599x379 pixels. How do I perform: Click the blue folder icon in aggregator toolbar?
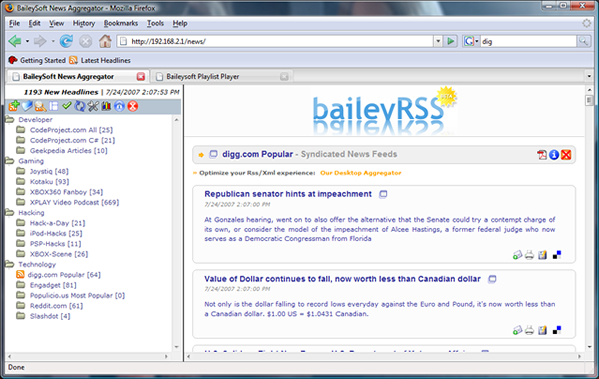(27, 106)
